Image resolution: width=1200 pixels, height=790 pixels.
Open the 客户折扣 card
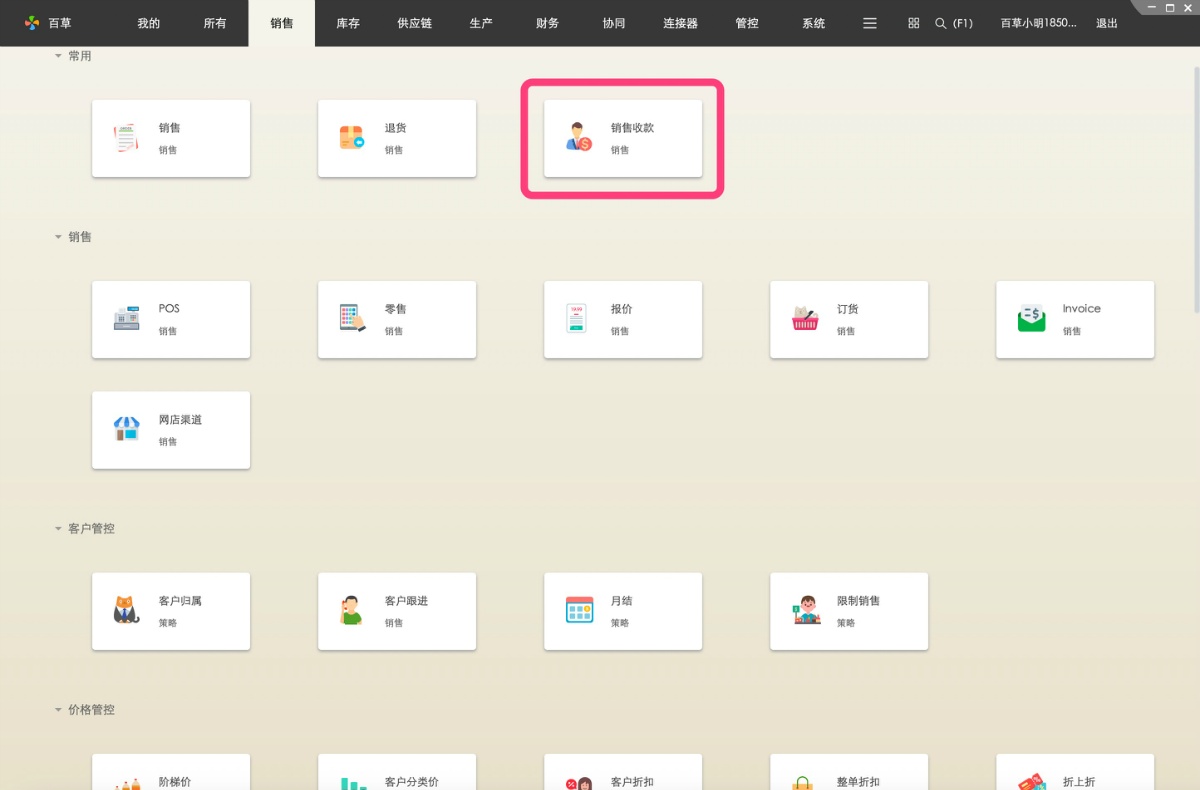pyautogui.click(x=623, y=772)
